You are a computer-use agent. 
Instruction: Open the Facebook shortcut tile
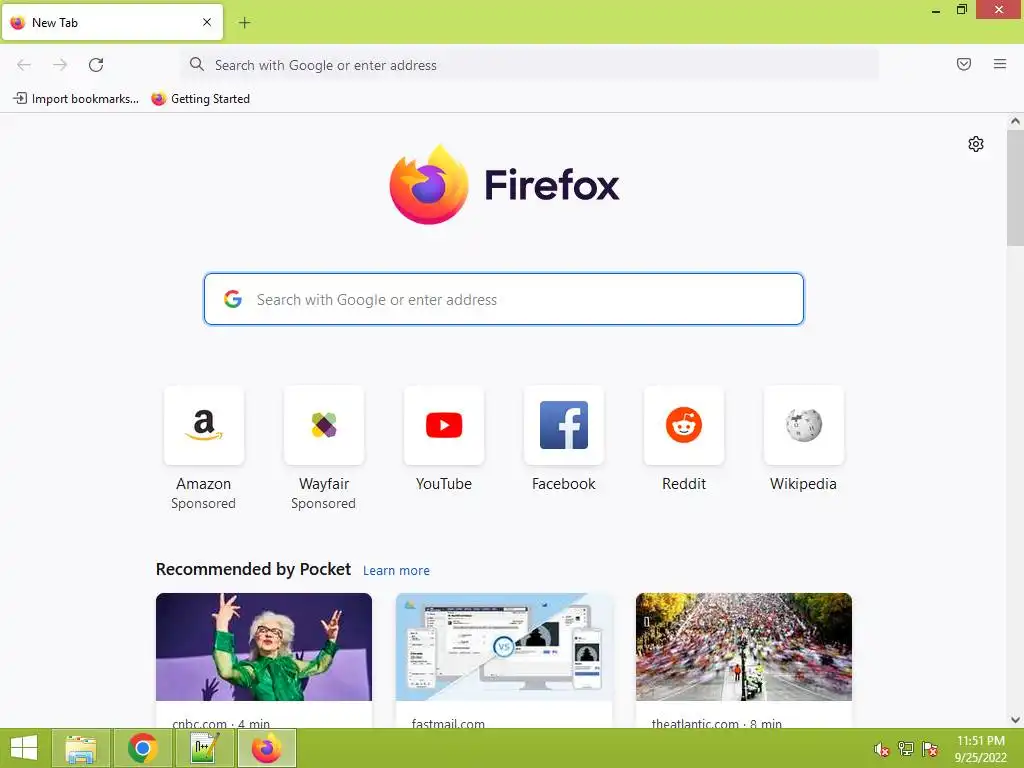(x=564, y=425)
